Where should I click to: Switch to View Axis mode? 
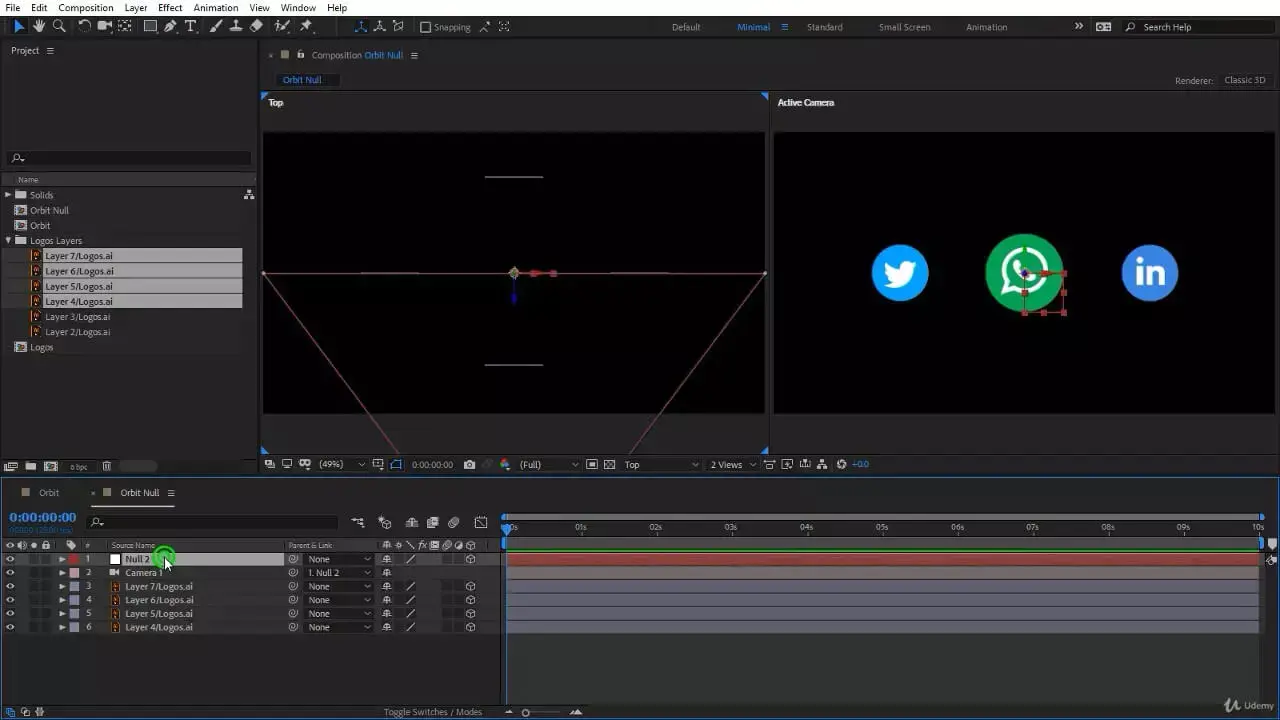pos(397,27)
